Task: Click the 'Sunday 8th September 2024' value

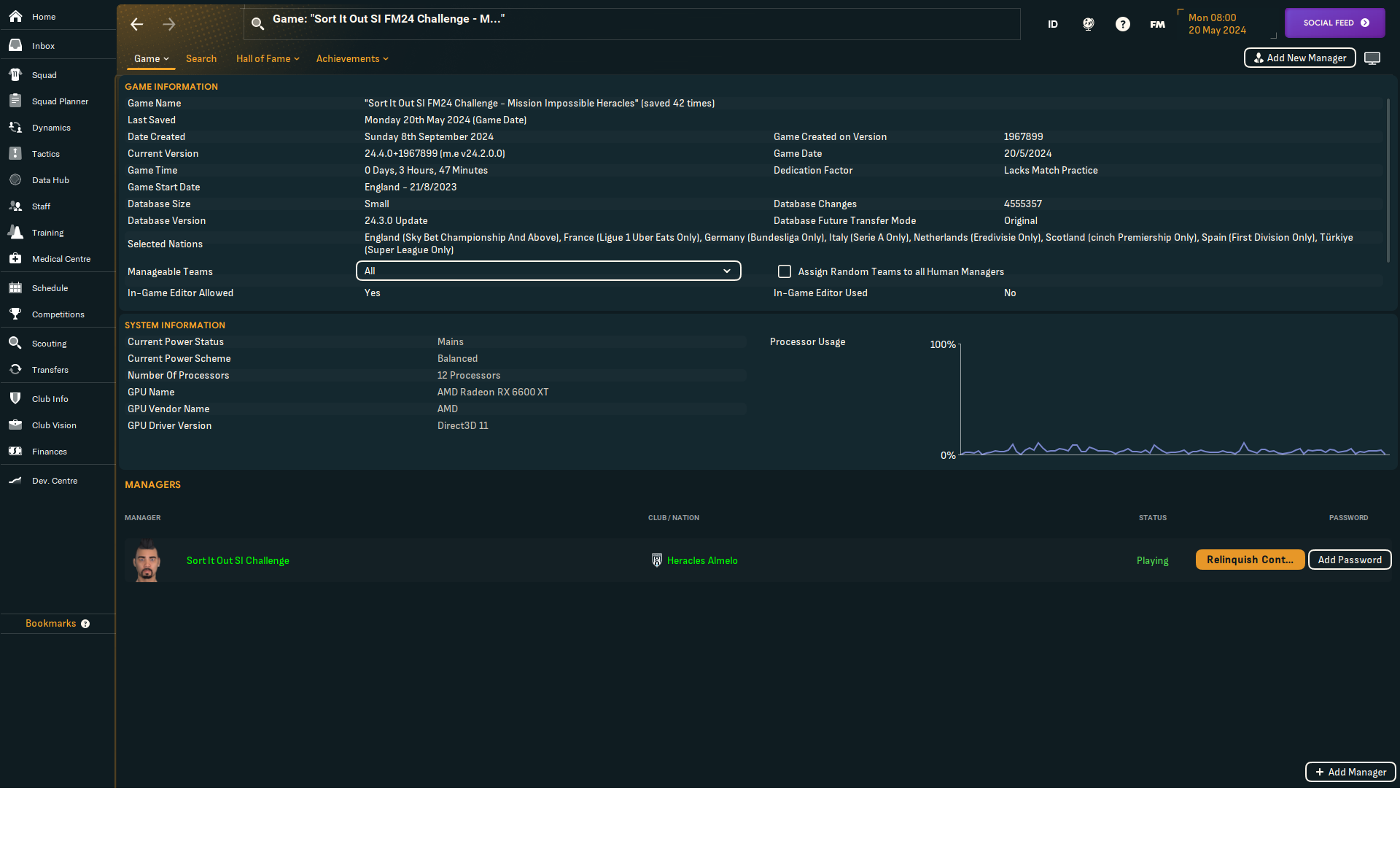Action: (x=429, y=136)
